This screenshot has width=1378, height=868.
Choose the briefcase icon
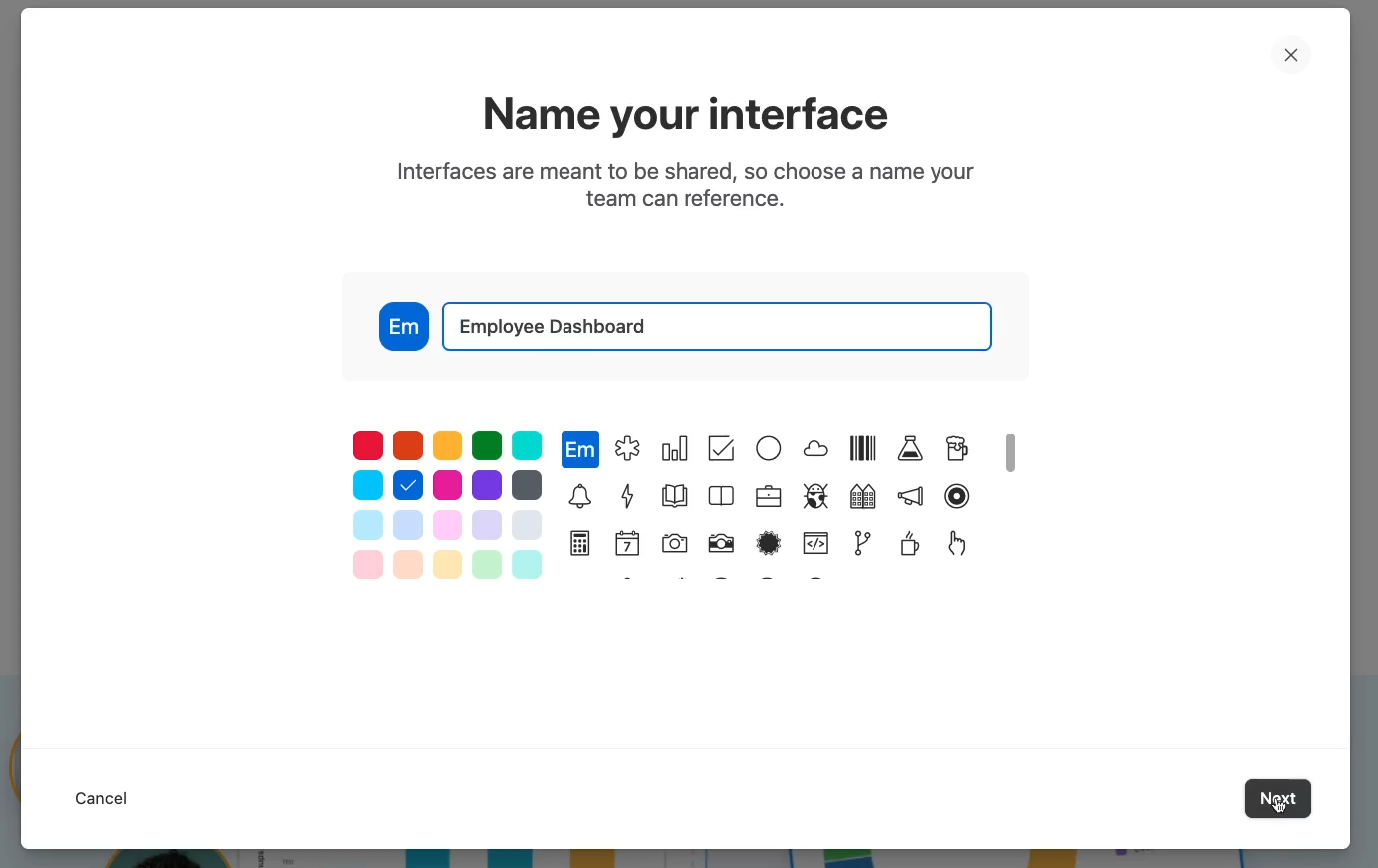coord(769,496)
